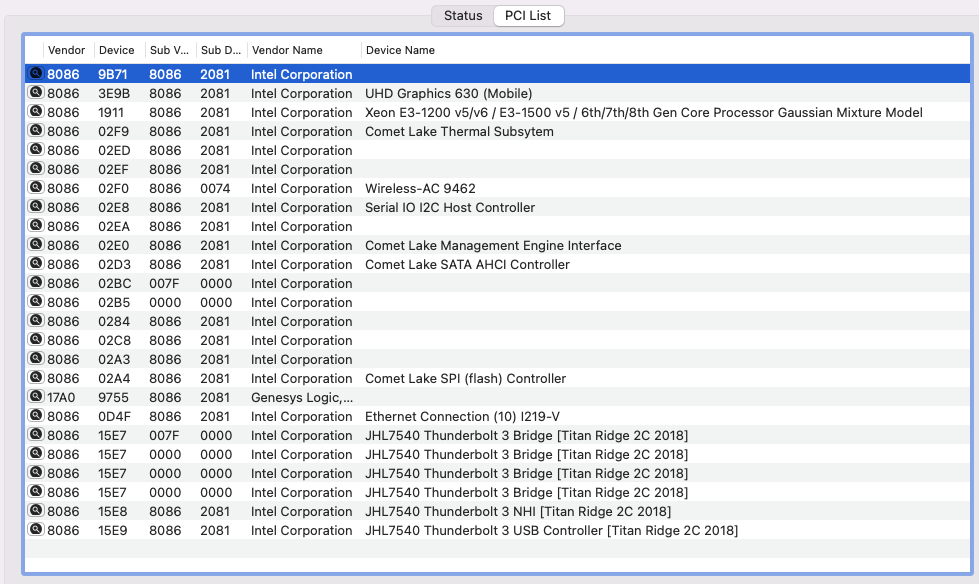The width and height of the screenshot is (979, 584).
Task: Click device ID 02BC cell
Action: point(115,284)
